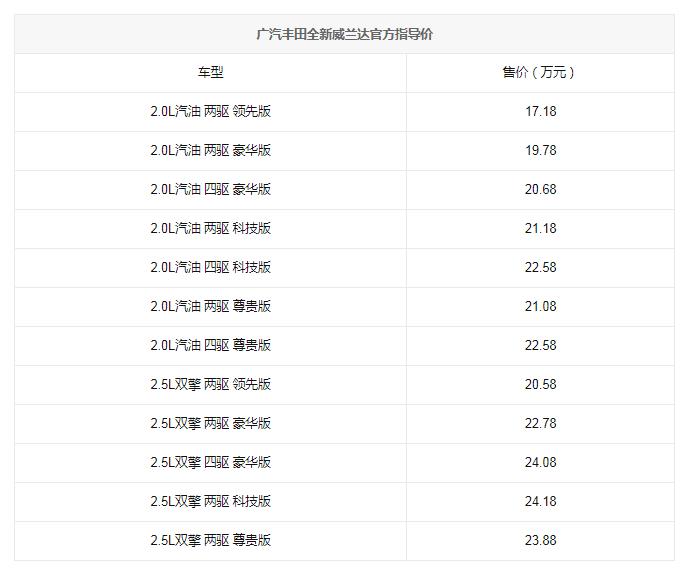This screenshot has height=577, width=685.
Task: Click 22.58 in the 四驱 尊贵版 row
Action: (x=541, y=345)
